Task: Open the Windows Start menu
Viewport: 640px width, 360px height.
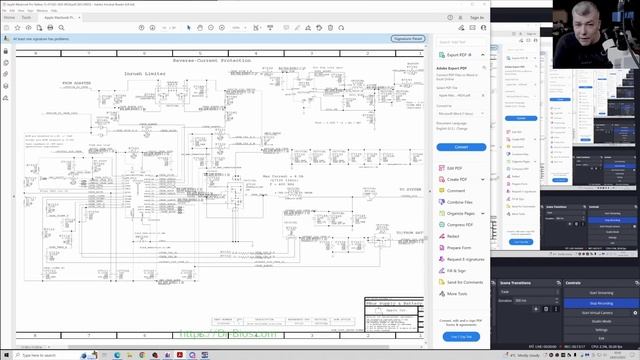Action: click(x=6, y=356)
